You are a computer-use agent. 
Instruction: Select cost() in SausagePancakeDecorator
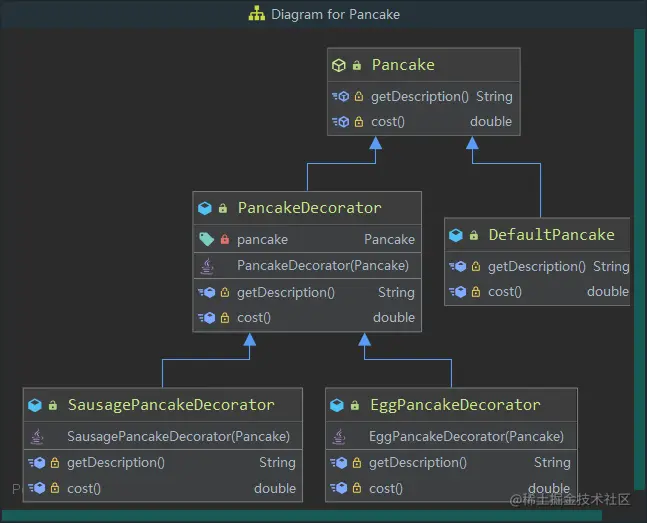84,489
